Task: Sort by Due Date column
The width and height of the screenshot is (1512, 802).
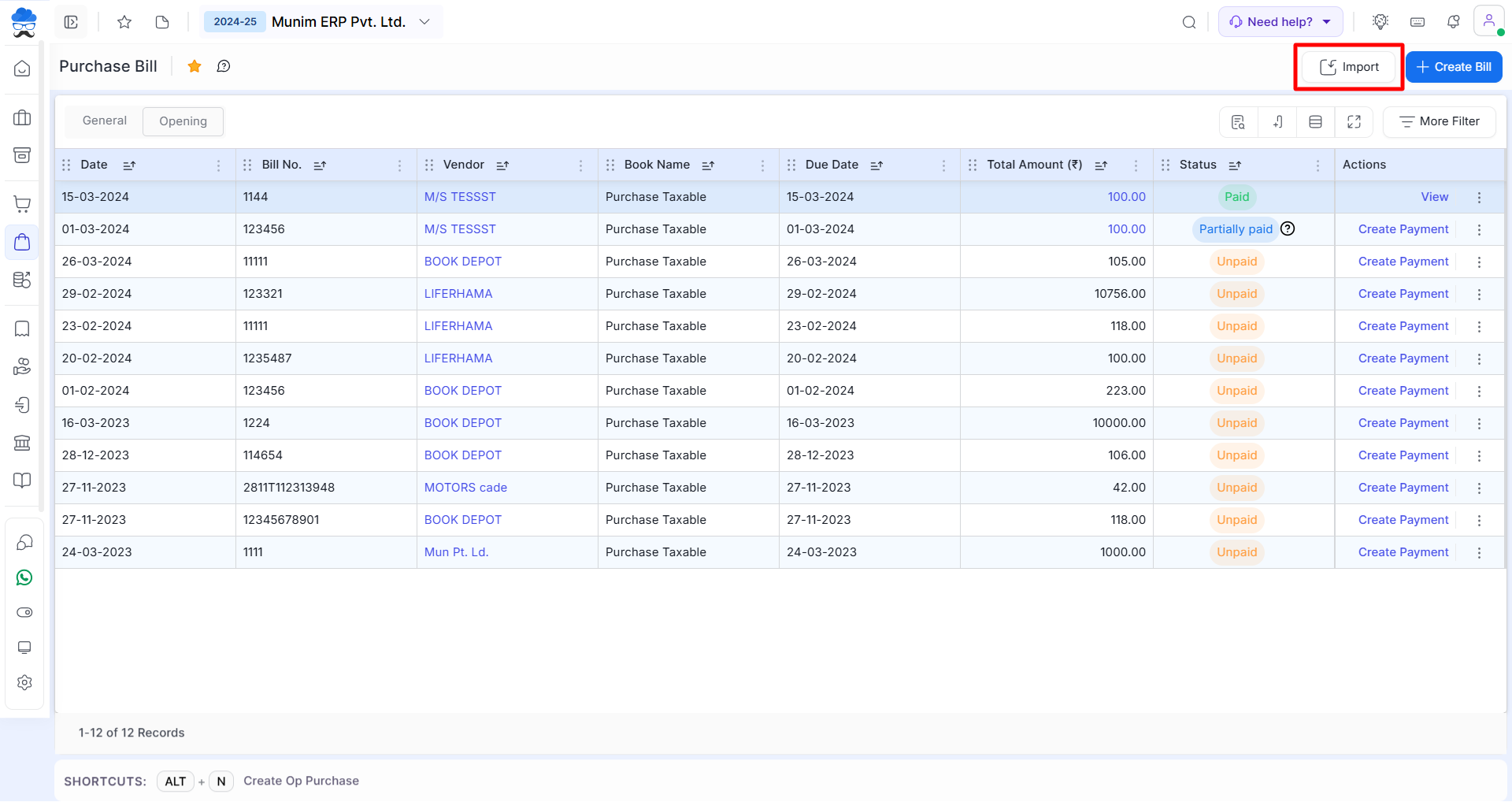Action: click(876, 165)
